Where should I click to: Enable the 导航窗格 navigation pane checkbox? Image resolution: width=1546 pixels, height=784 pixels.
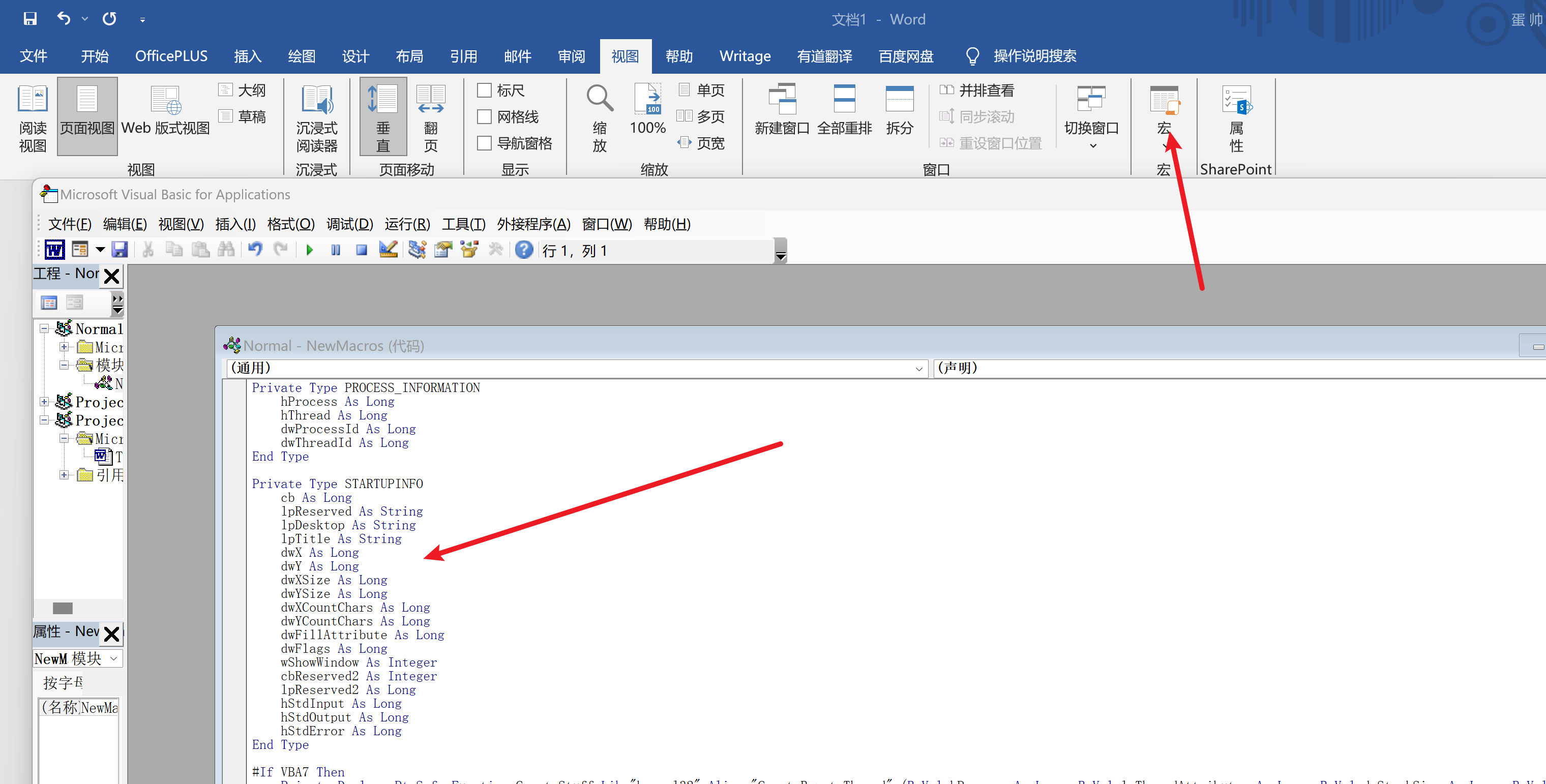[484, 143]
